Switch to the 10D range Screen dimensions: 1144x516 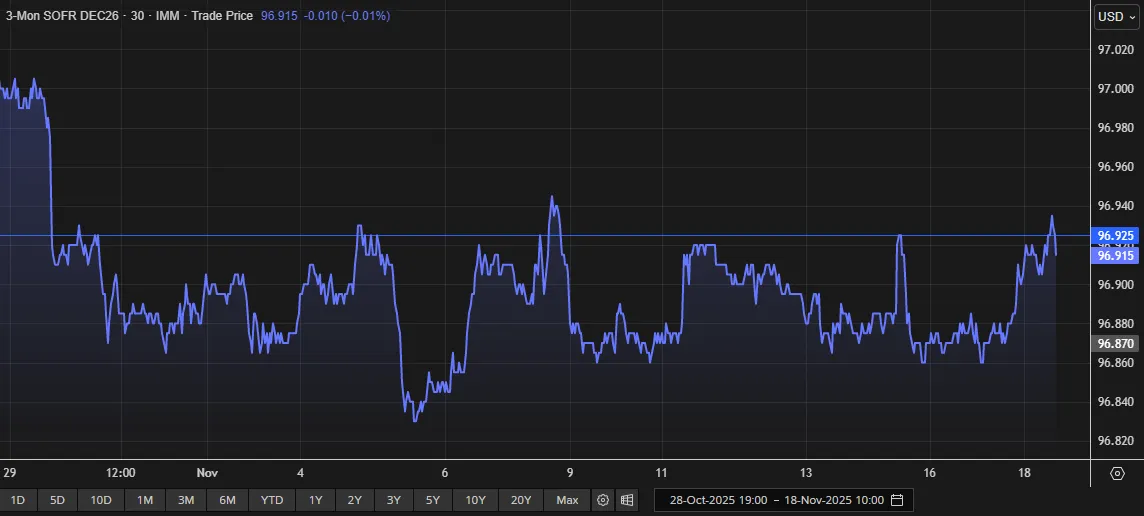pyautogui.click(x=101, y=500)
